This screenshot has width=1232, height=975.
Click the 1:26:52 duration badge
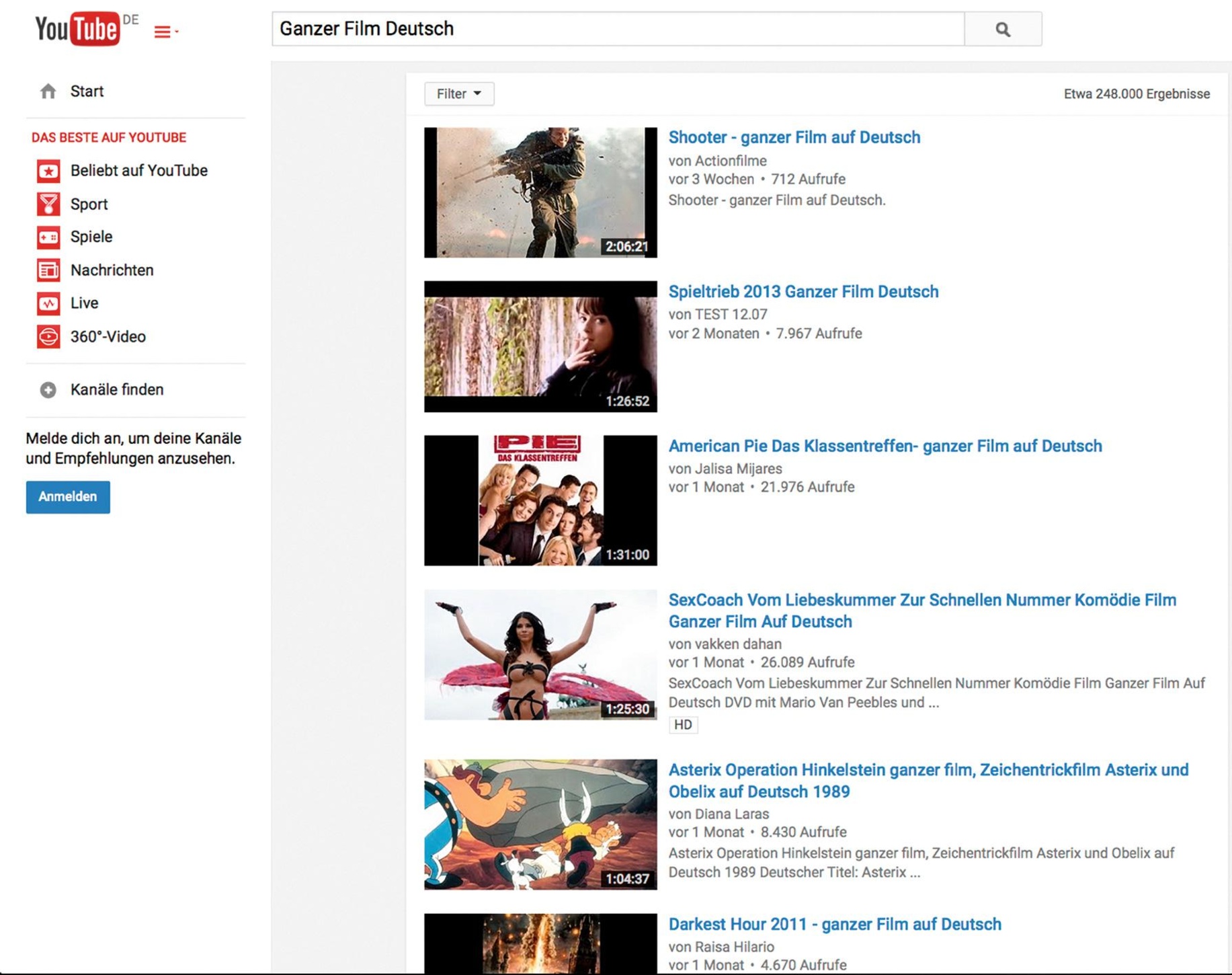click(626, 401)
